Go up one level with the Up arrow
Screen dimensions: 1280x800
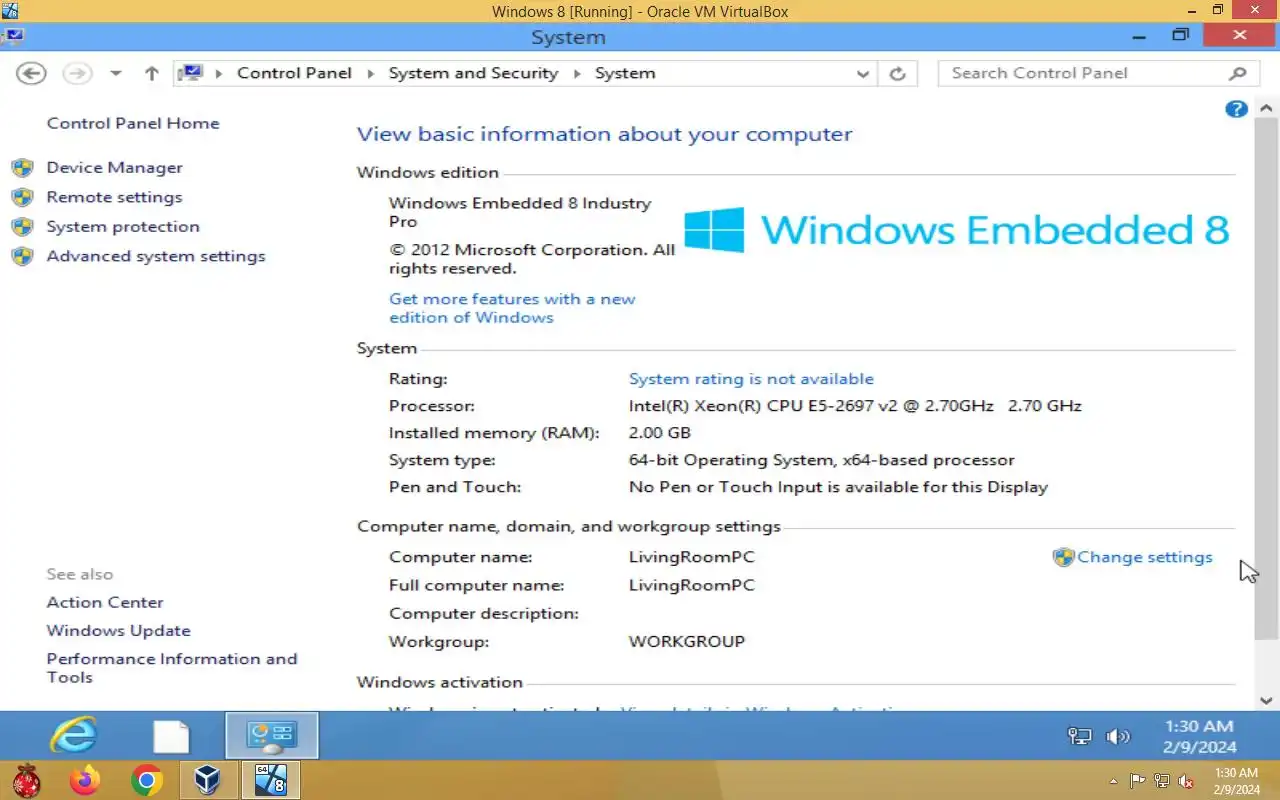point(152,73)
